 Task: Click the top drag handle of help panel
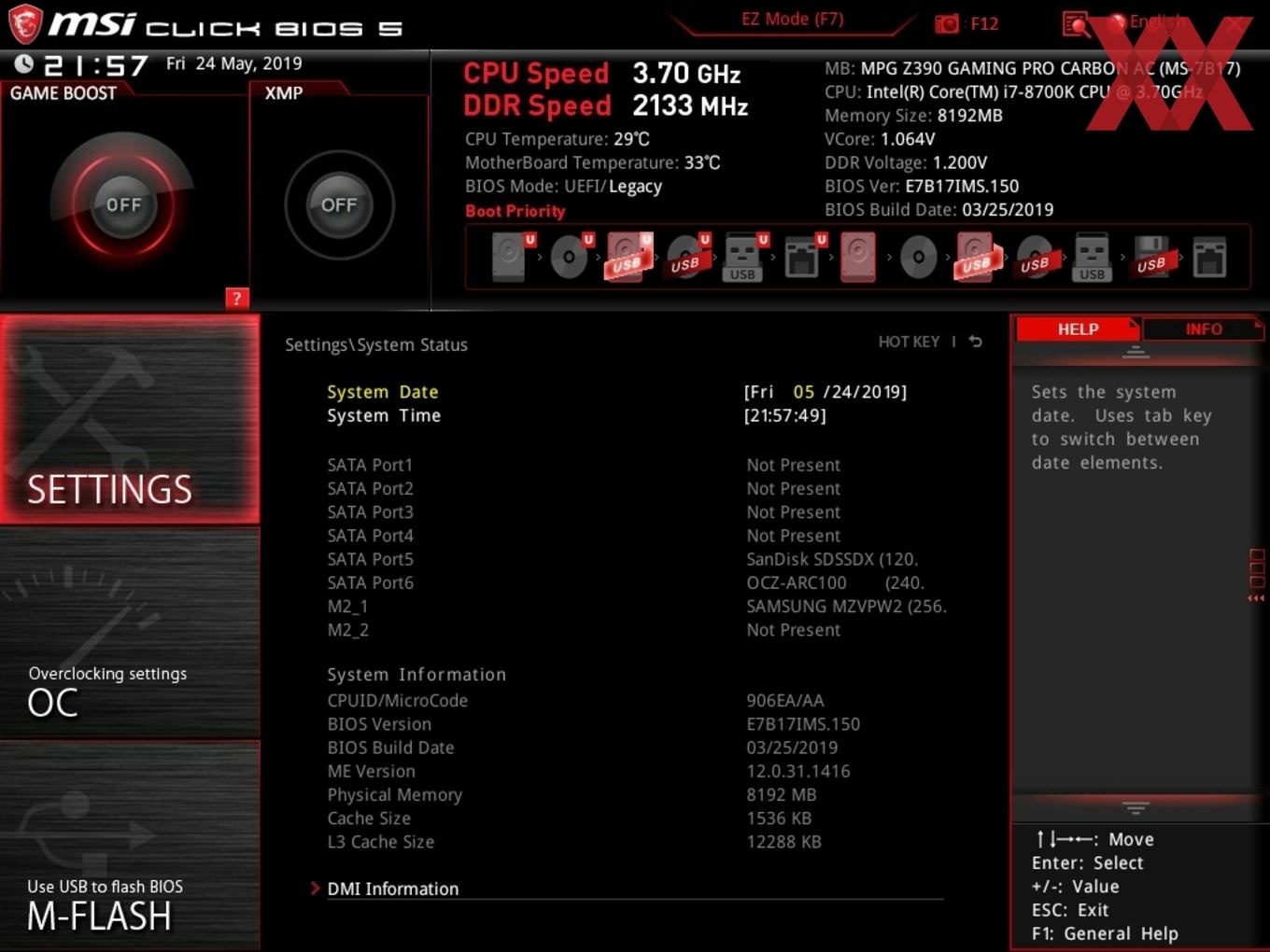tap(1136, 353)
